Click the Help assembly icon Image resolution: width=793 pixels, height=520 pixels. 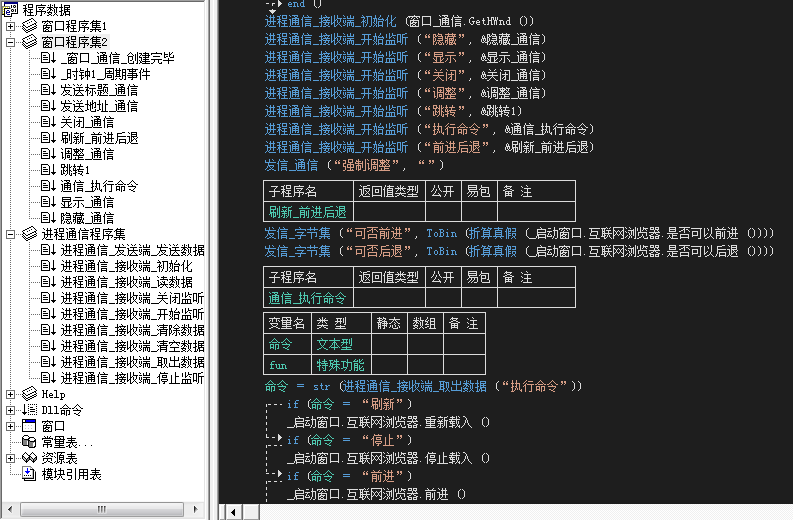tap(29, 394)
